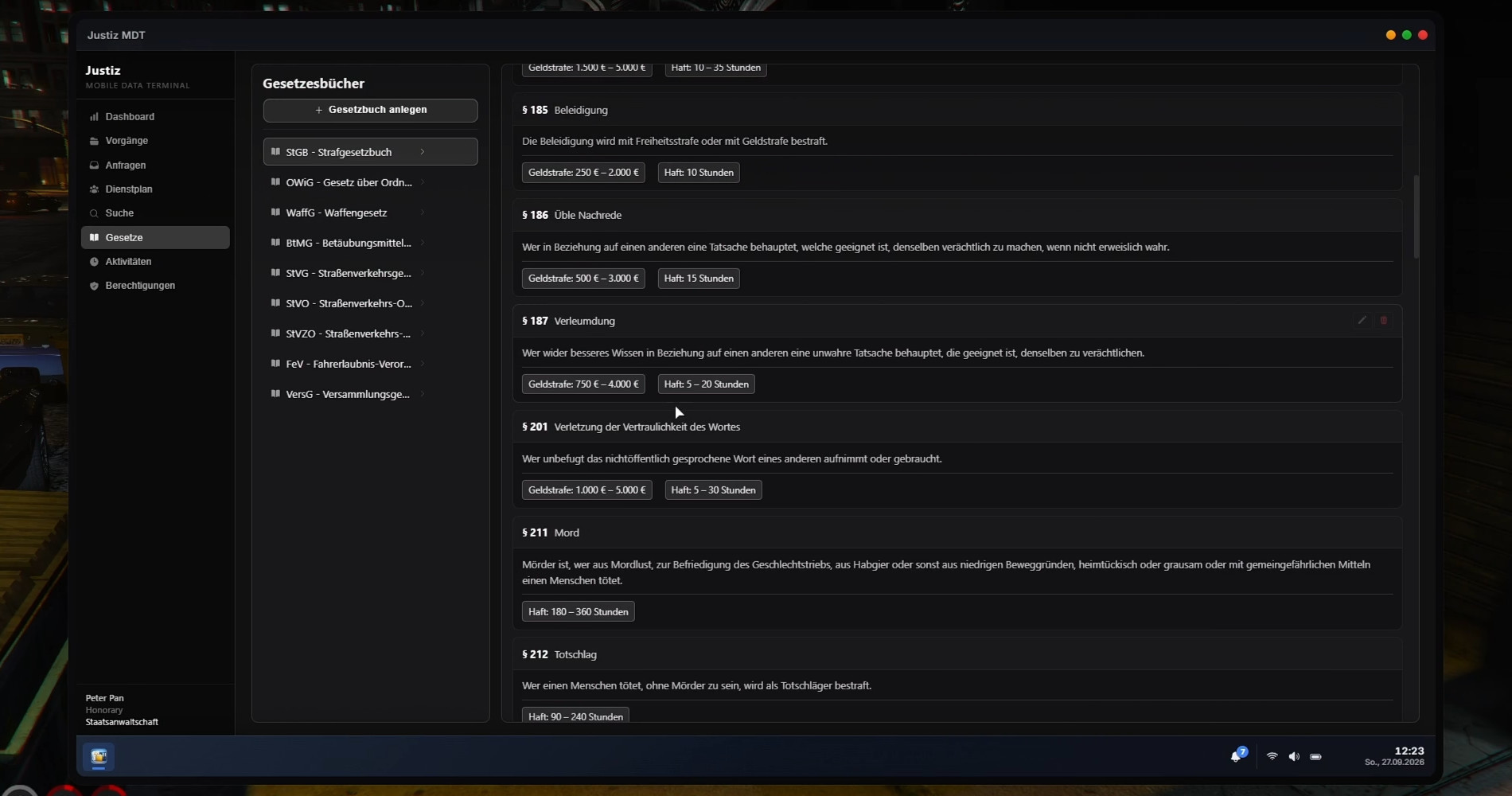The height and width of the screenshot is (796, 1512).
Task: Go to the Vorgänge section
Action: tap(155, 141)
